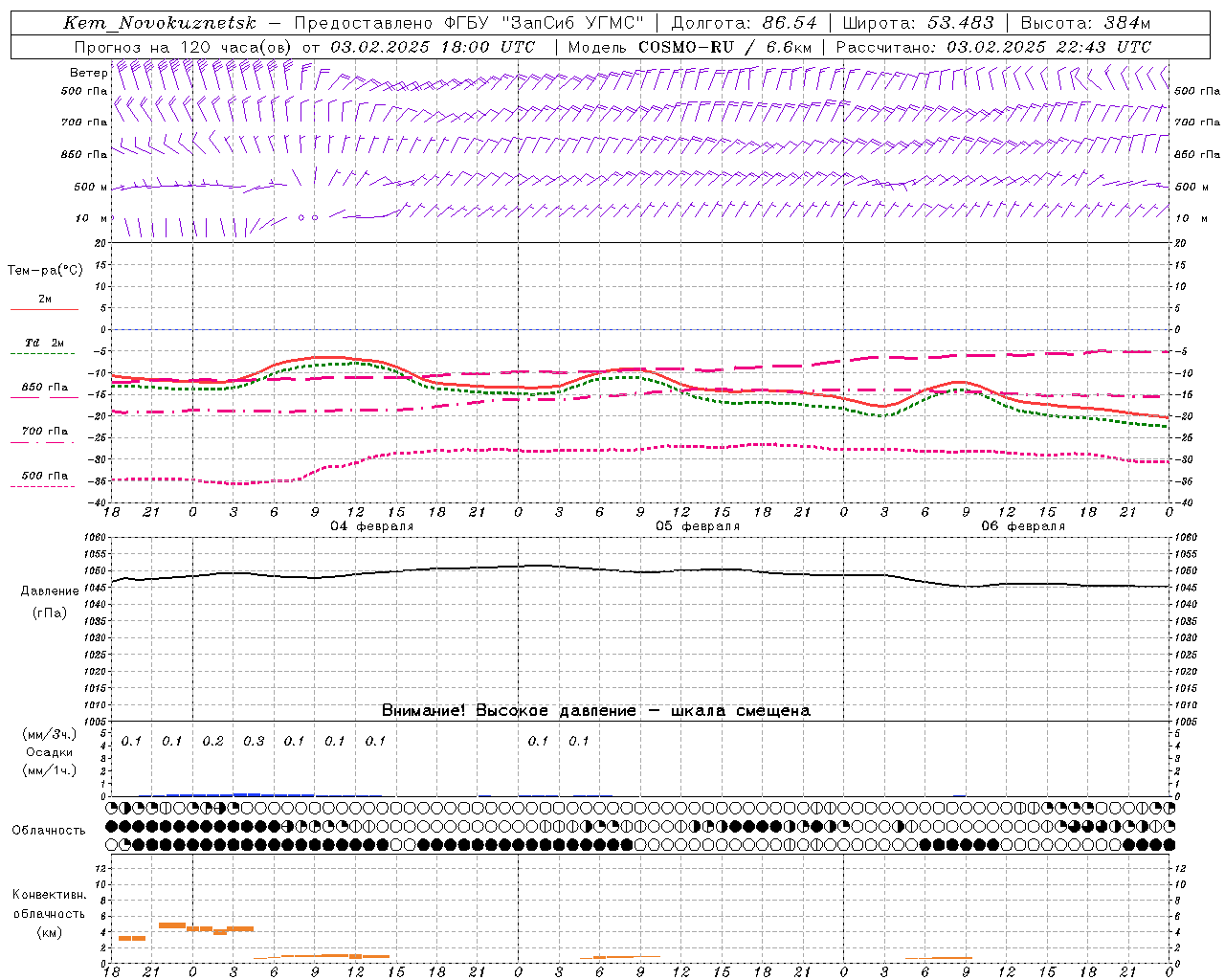Click the 'Модель COSMO-RU / 6.6км' text

point(690,47)
